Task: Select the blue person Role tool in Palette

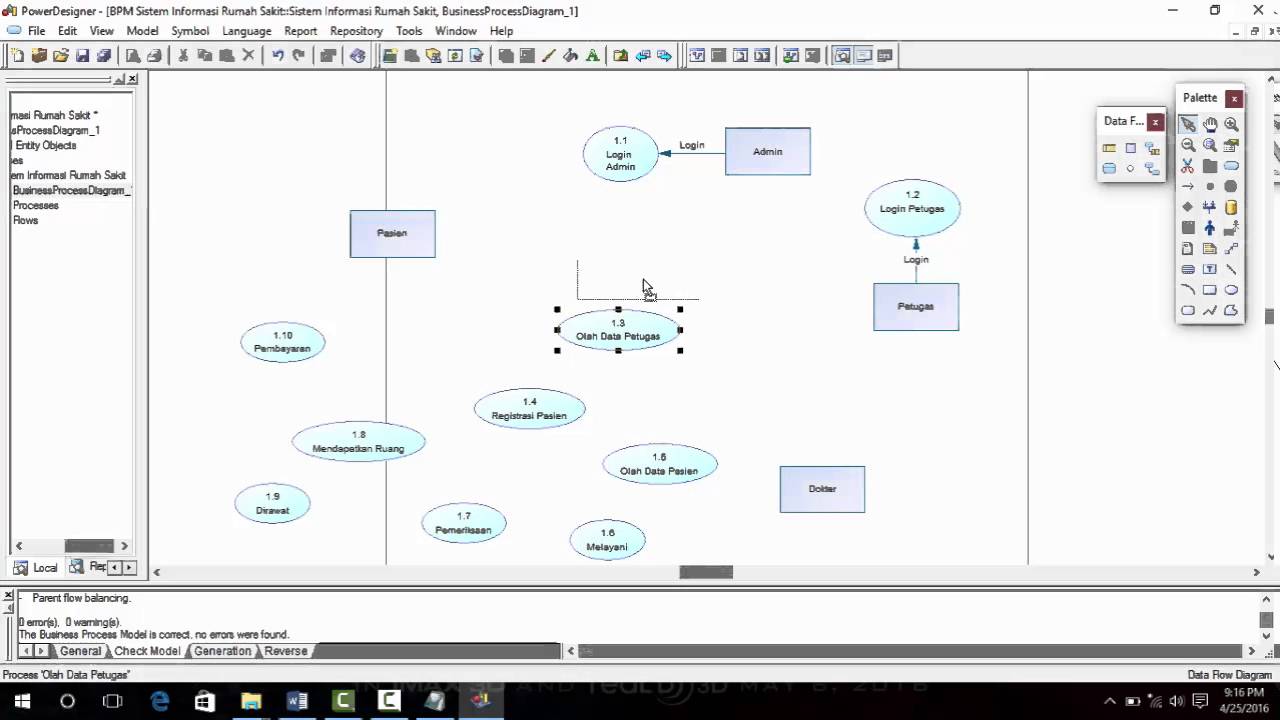Action: click(x=1210, y=228)
